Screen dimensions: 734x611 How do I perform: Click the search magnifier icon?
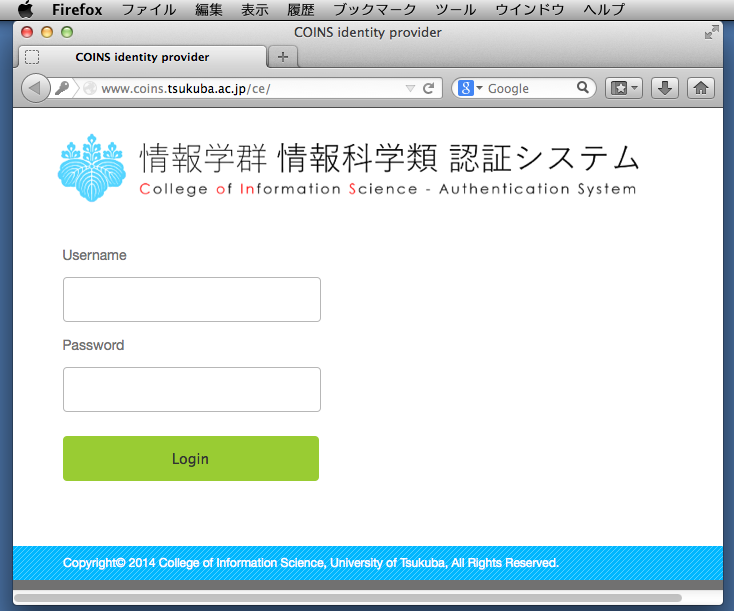582,88
